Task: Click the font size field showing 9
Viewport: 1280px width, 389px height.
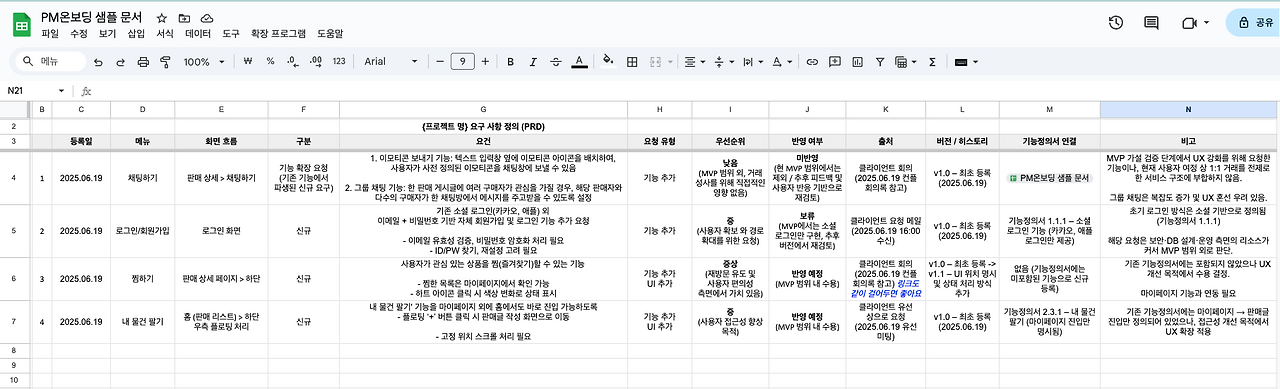Action: [462, 62]
